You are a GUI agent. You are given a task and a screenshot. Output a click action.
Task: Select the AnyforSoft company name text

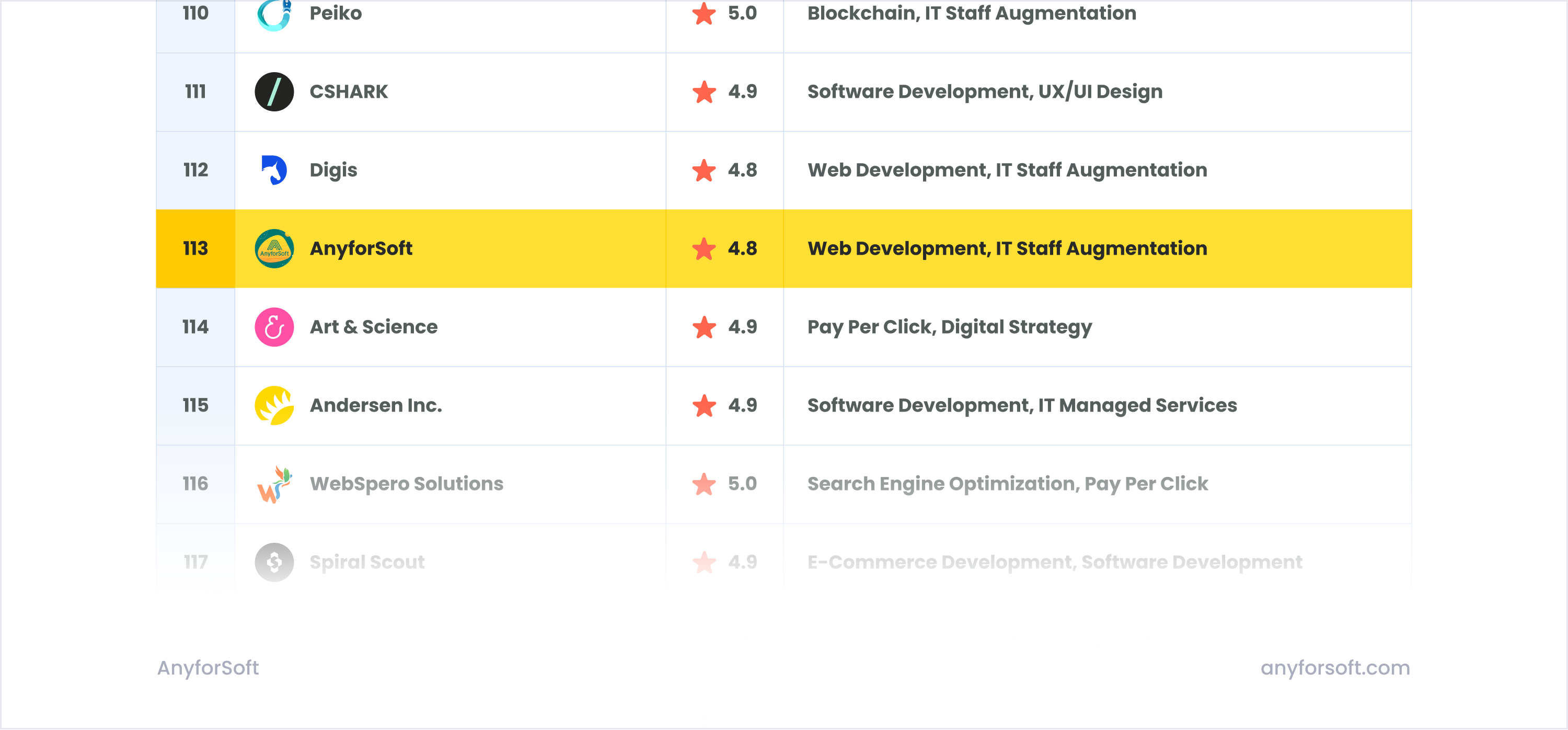tap(361, 248)
